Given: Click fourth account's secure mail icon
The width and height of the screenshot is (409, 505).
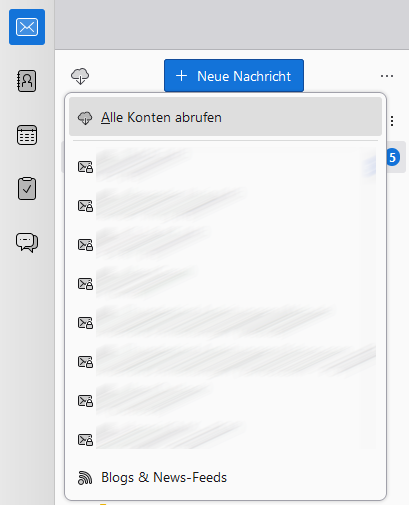Looking at the screenshot, I should (x=85, y=284).
